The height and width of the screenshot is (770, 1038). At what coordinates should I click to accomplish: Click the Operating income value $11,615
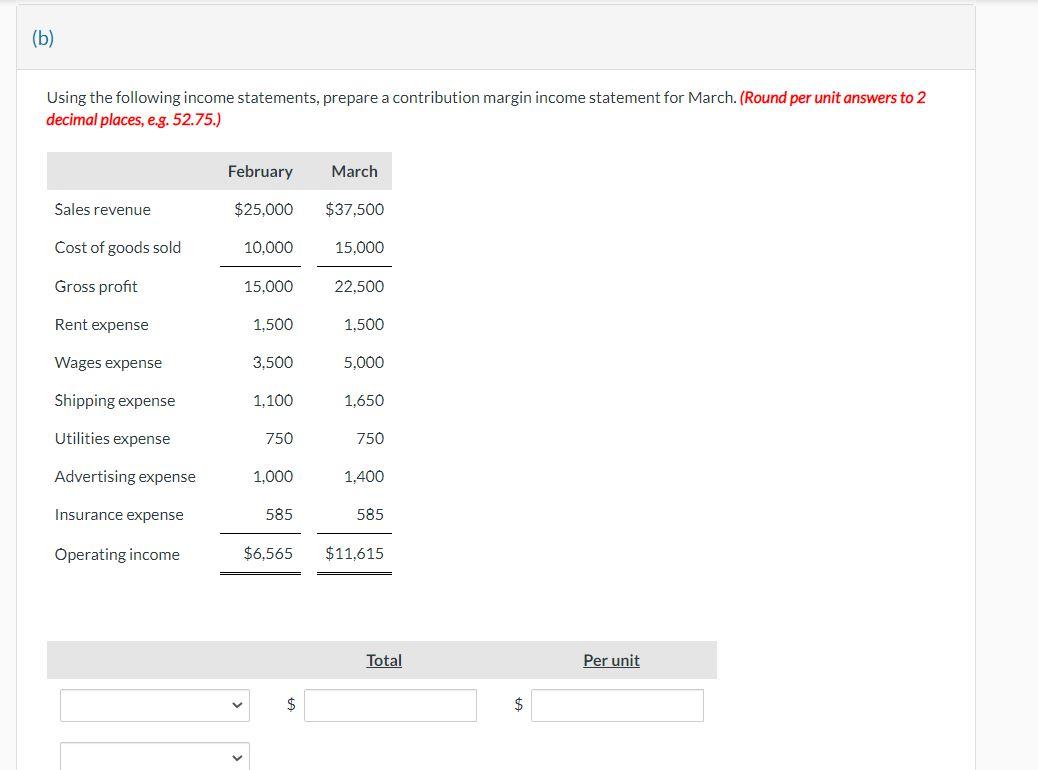point(355,553)
